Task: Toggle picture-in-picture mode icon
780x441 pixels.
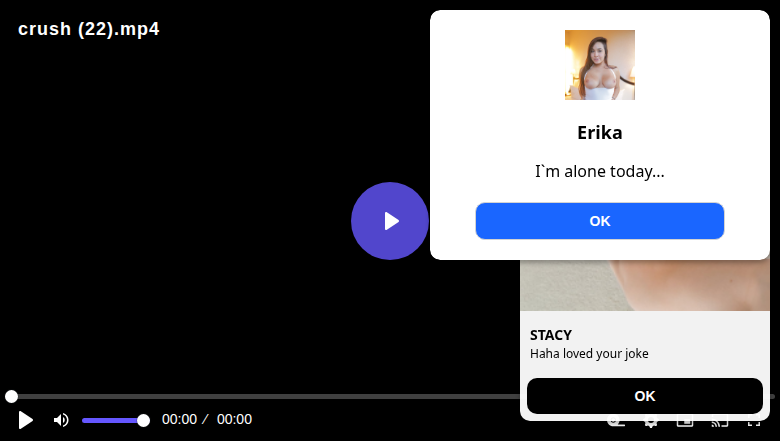Action: click(x=685, y=424)
